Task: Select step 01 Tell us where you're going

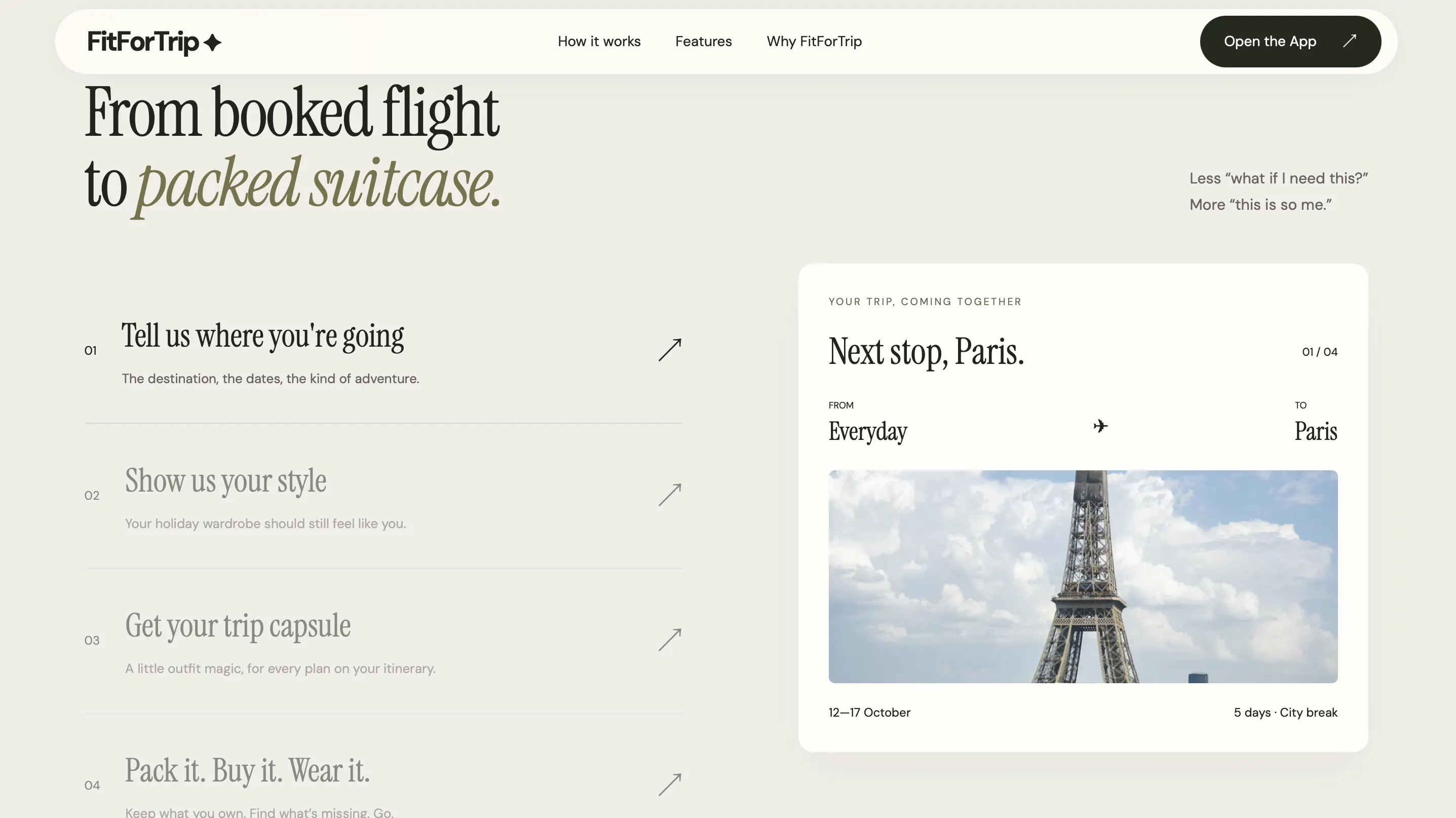Action: (x=383, y=351)
